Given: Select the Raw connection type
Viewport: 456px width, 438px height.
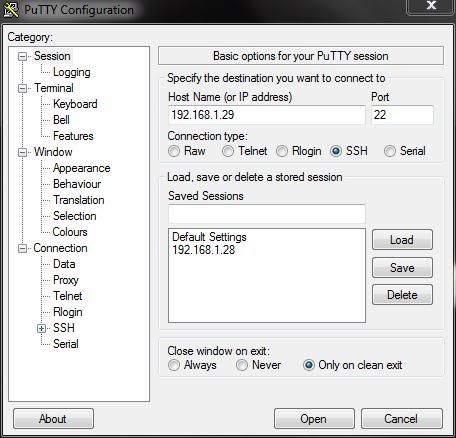Looking at the screenshot, I should 174,151.
